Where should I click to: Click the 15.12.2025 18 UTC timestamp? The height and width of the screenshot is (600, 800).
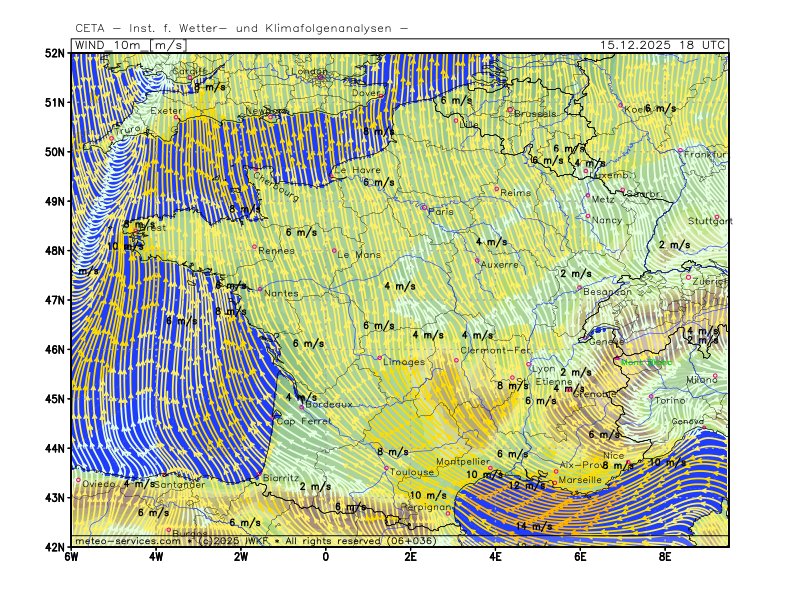click(x=663, y=45)
